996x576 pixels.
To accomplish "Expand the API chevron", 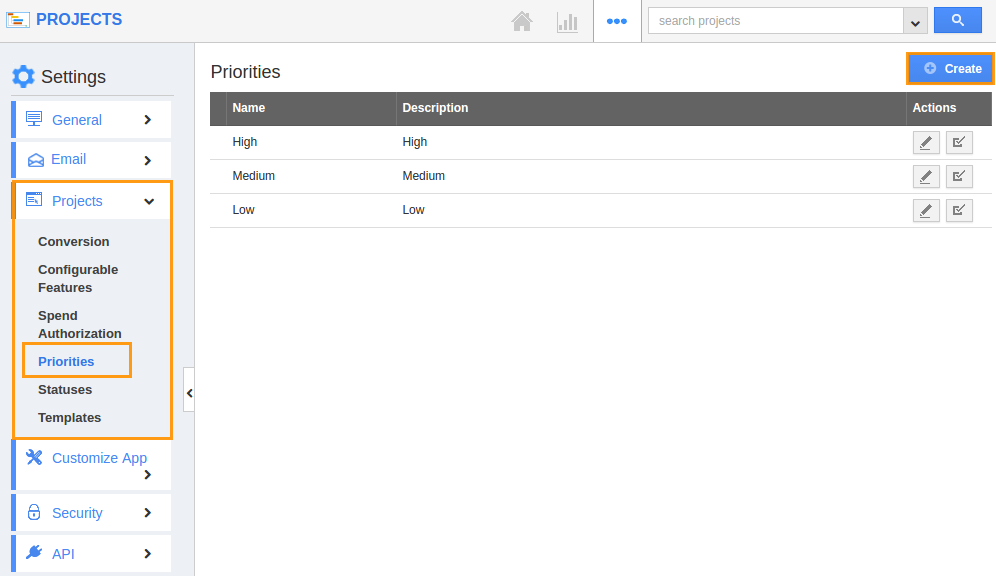I will (x=147, y=554).
